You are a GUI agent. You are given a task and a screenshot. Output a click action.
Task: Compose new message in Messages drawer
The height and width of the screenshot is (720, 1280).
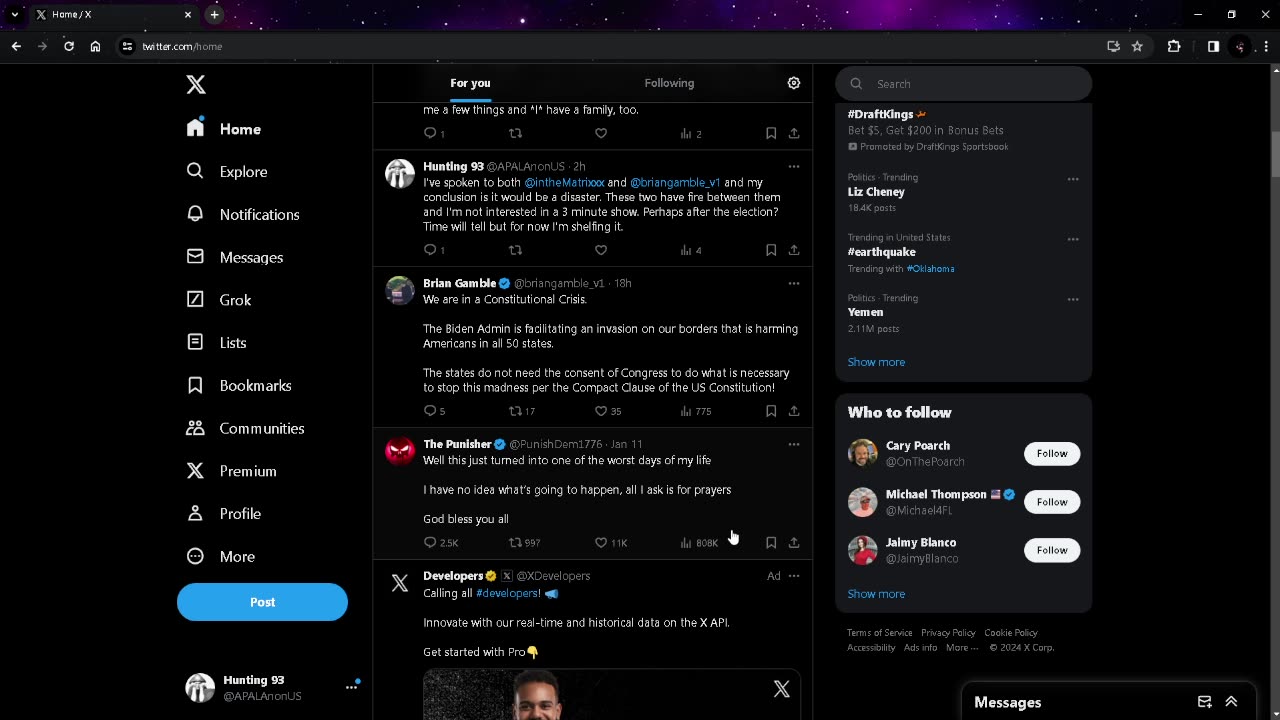pos(1205,702)
